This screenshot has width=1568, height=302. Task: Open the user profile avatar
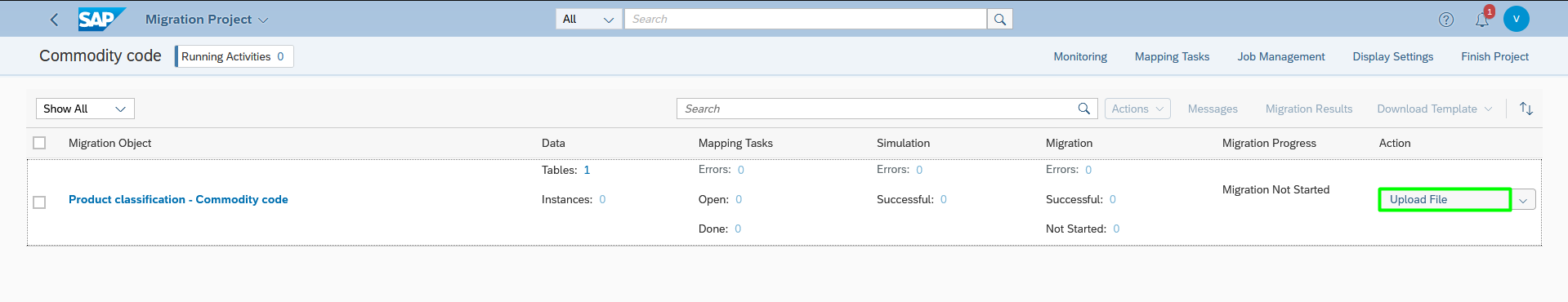[x=1516, y=19]
